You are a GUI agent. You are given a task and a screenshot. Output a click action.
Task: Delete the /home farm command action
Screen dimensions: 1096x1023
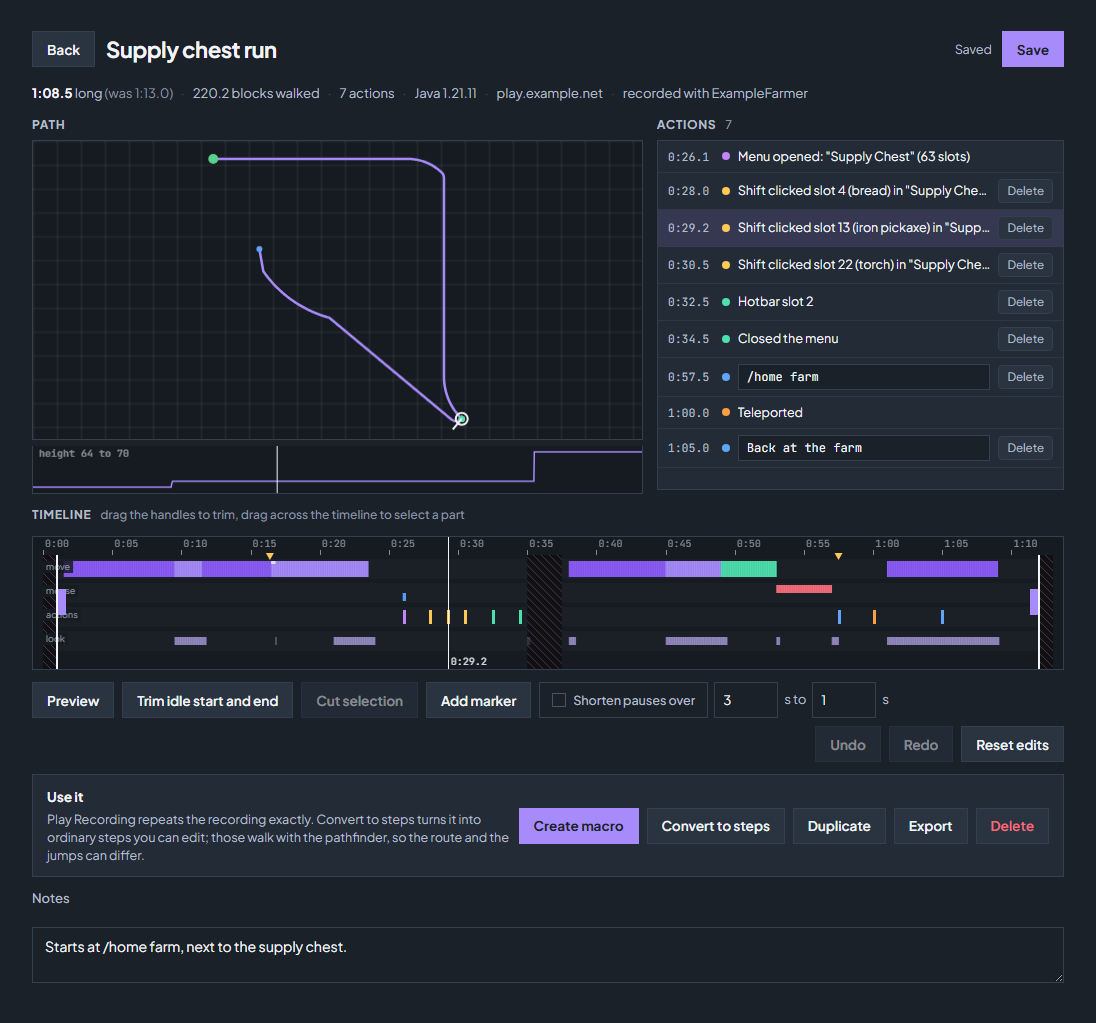1025,377
